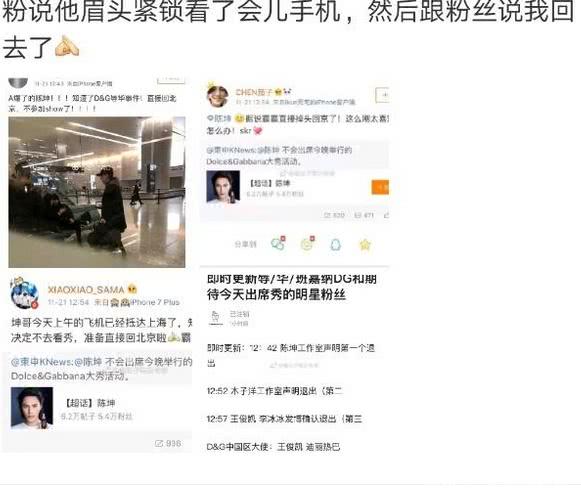Open the CHEN茄子 profile avatar
This screenshot has width=581, height=503.
point(218,96)
